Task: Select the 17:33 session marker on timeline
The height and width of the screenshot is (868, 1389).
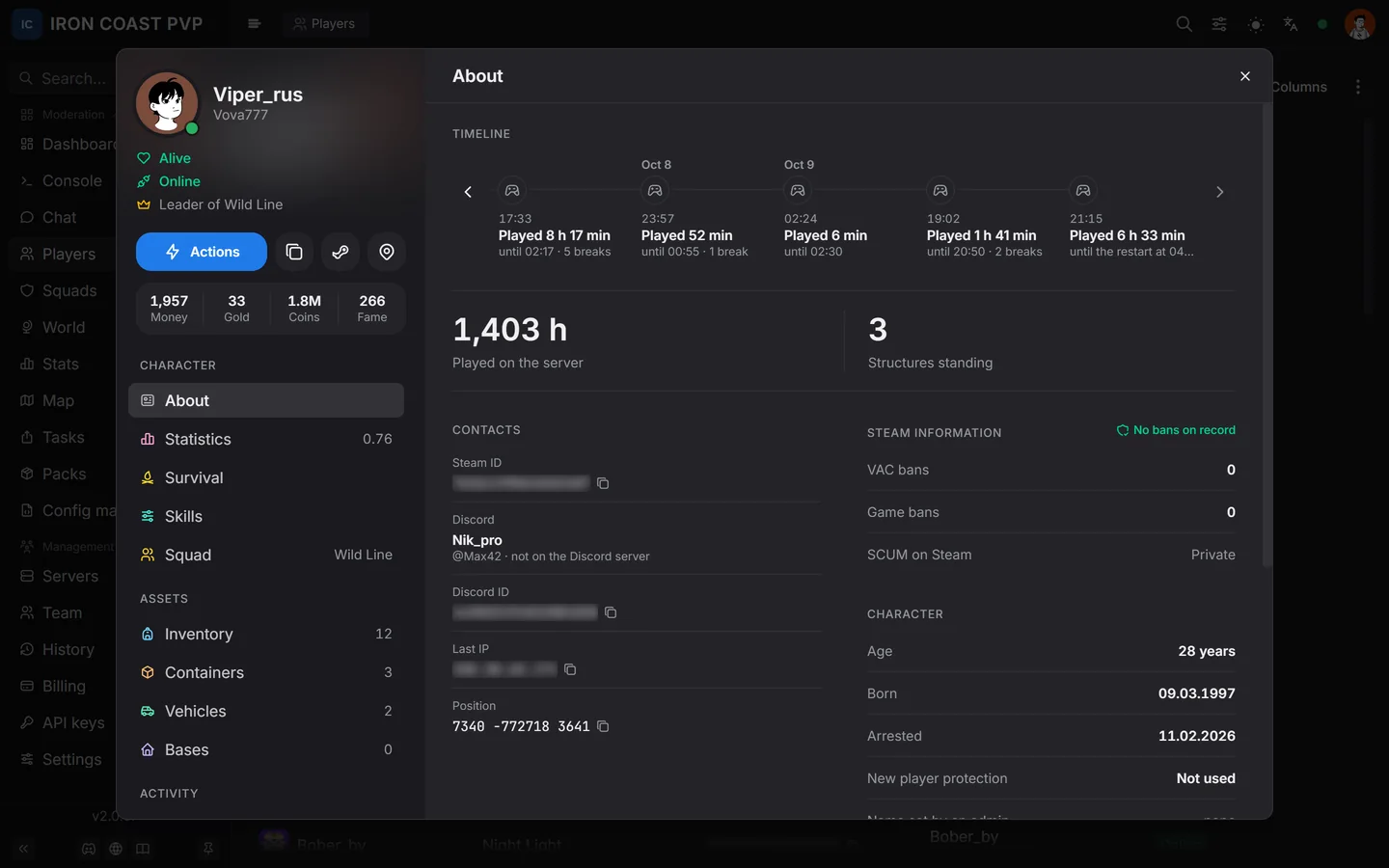Action: [x=512, y=191]
